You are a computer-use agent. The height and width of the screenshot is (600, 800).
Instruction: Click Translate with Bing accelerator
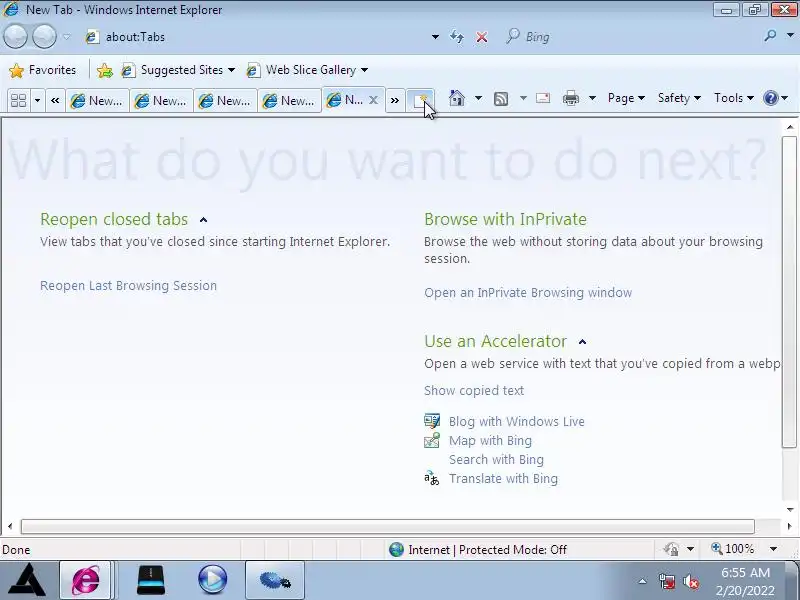503,479
